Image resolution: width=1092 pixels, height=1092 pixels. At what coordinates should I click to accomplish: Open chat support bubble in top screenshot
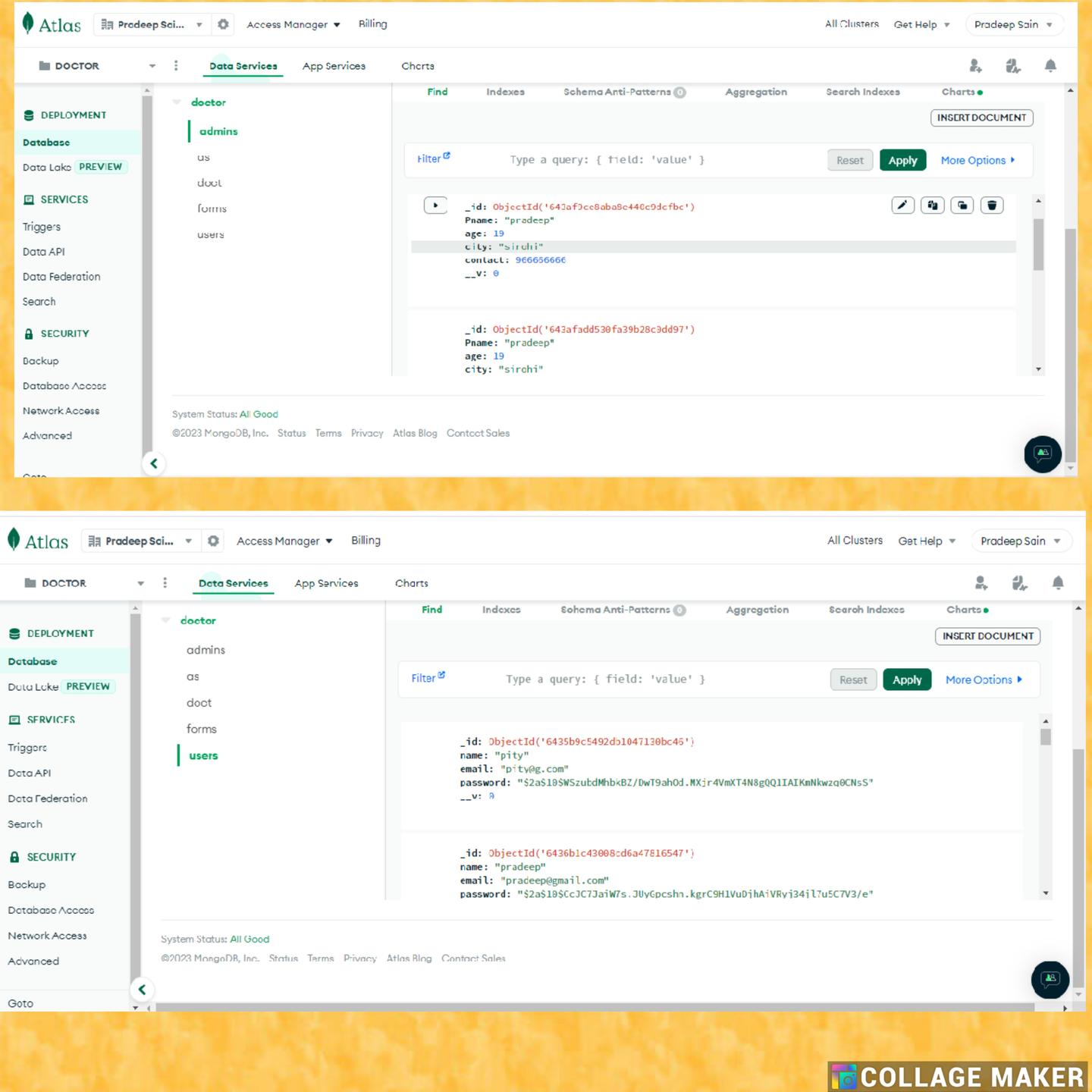(x=1043, y=453)
